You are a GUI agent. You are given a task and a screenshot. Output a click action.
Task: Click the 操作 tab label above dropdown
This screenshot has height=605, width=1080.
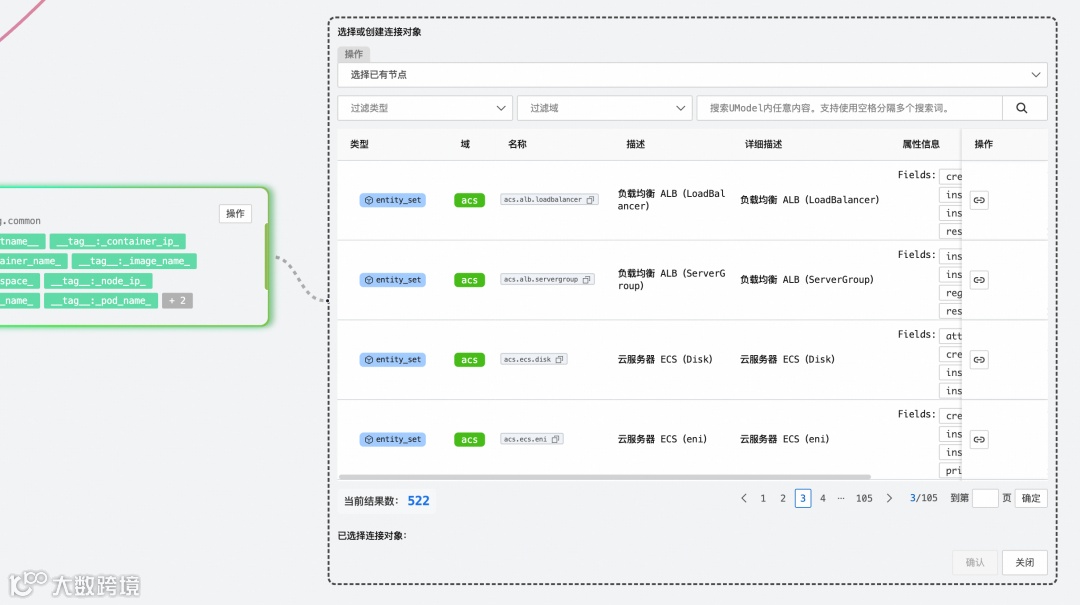point(353,54)
